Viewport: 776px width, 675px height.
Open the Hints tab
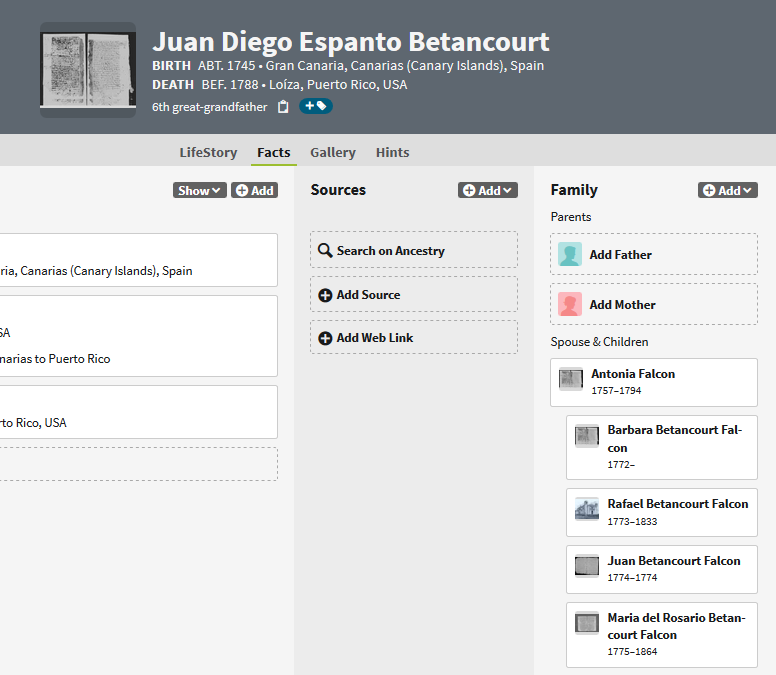392,153
